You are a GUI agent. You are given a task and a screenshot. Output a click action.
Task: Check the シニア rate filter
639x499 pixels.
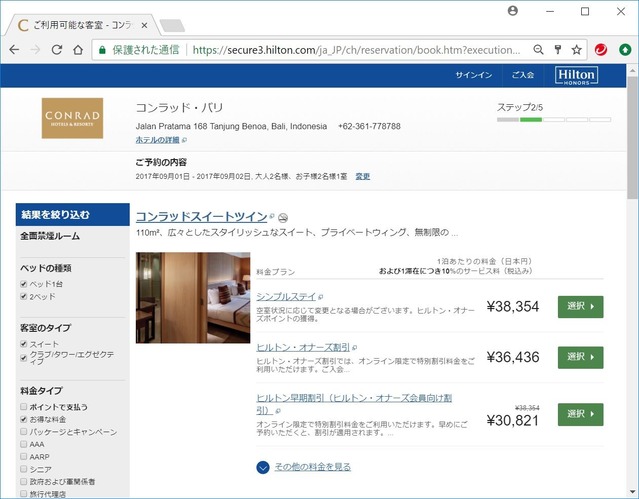(x=24, y=469)
